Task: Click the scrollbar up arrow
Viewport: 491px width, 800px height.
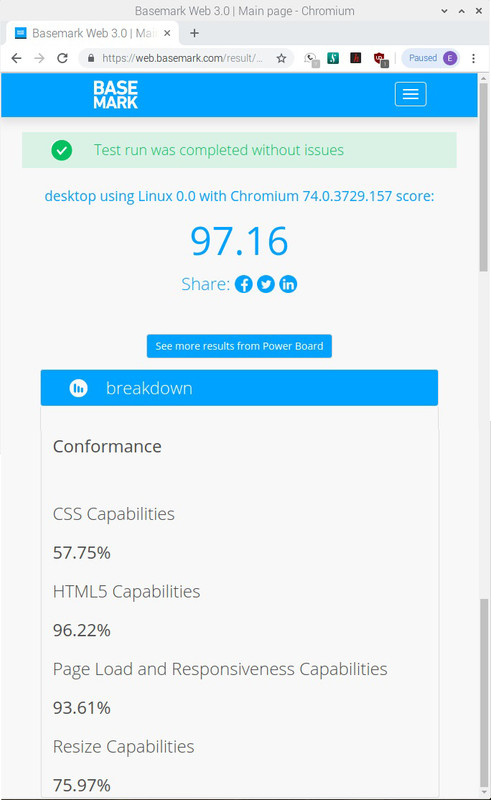Action: tap(483, 79)
